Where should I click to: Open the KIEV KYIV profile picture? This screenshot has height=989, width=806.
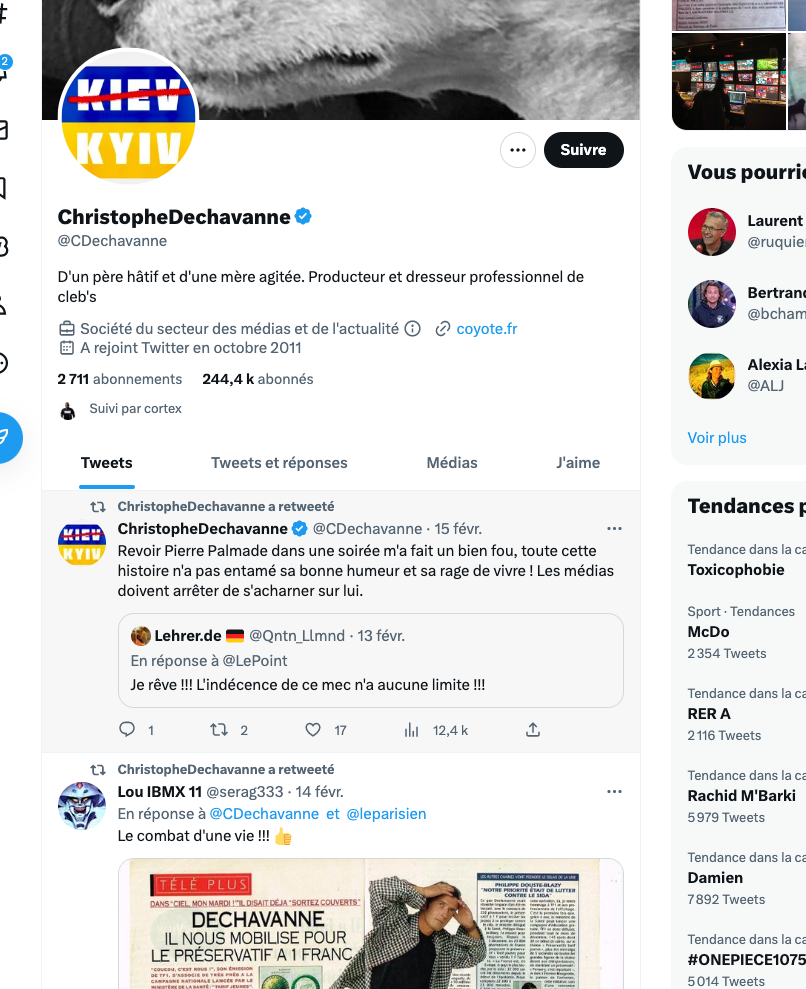pos(129,119)
